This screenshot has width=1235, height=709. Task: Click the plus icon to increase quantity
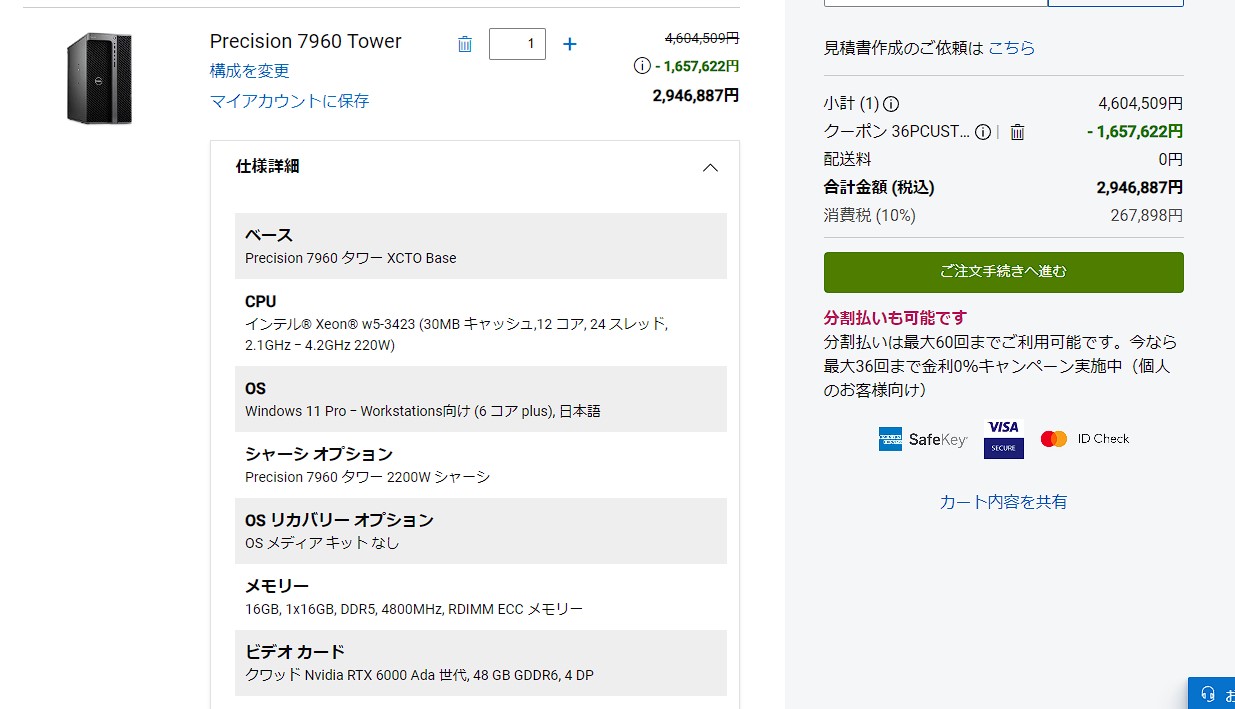click(x=569, y=44)
